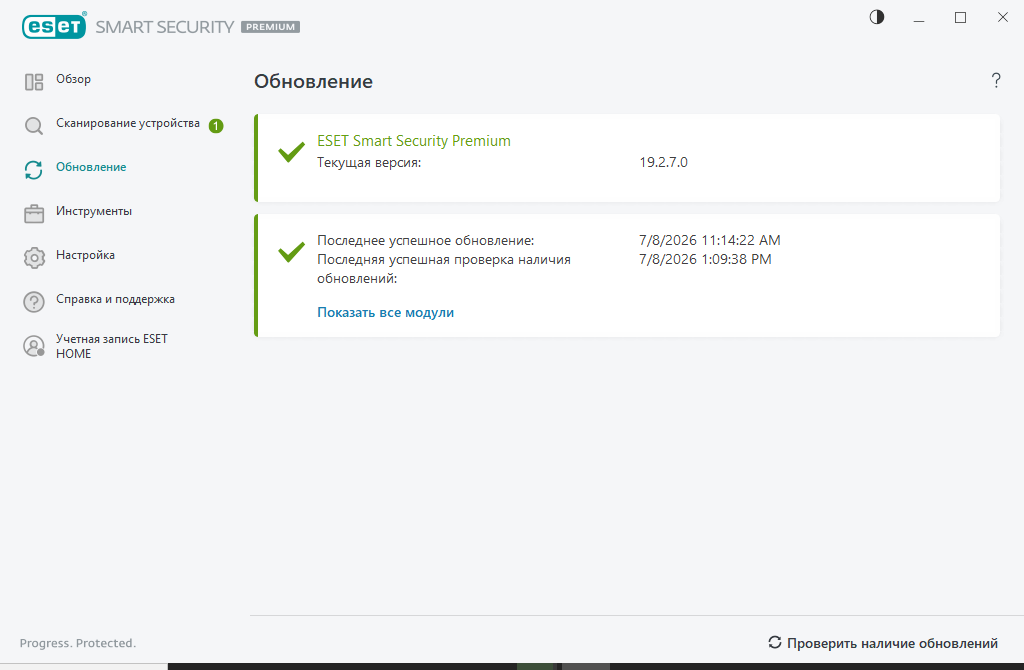Click the question mark Справка и поддержка icon
The width and height of the screenshot is (1024, 670).
(34, 302)
